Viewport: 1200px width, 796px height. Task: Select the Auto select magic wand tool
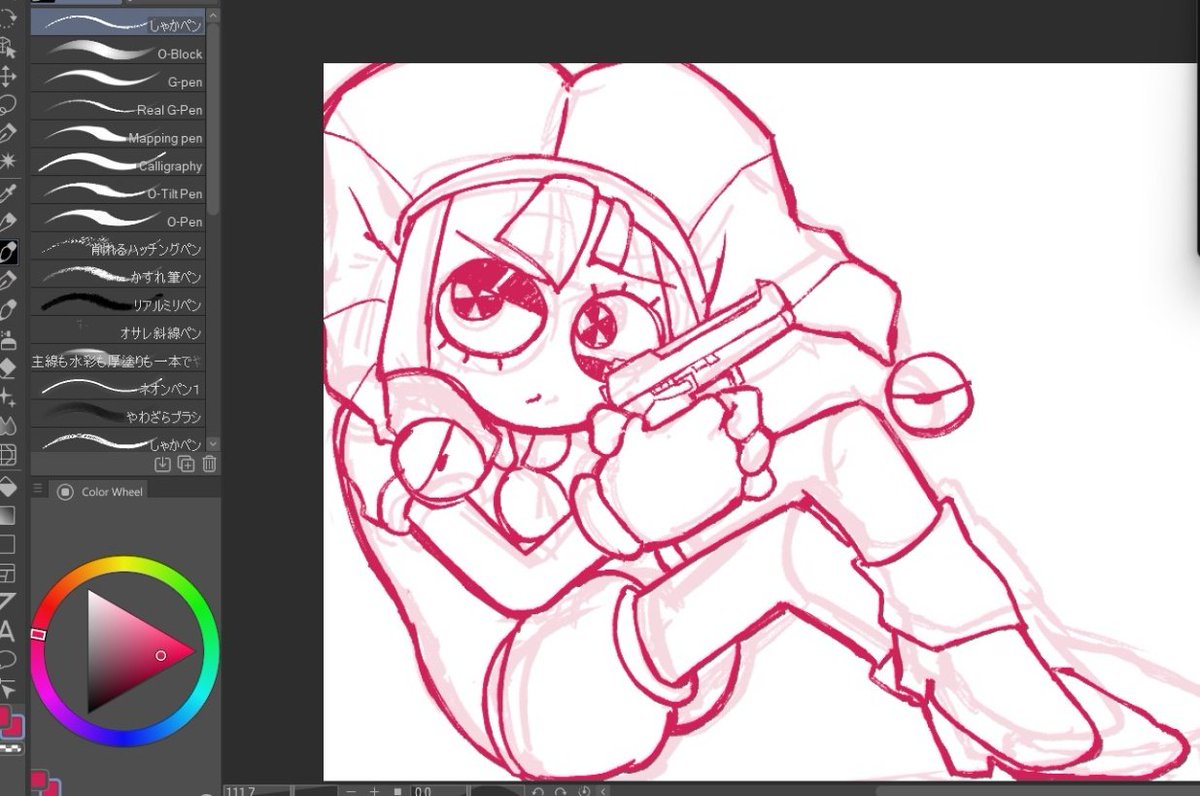tap(8, 160)
